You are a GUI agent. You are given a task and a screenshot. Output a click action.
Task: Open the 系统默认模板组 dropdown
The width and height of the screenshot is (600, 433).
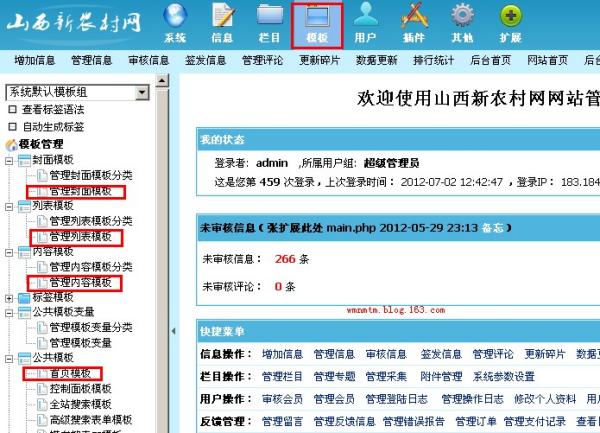click(77, 92)
